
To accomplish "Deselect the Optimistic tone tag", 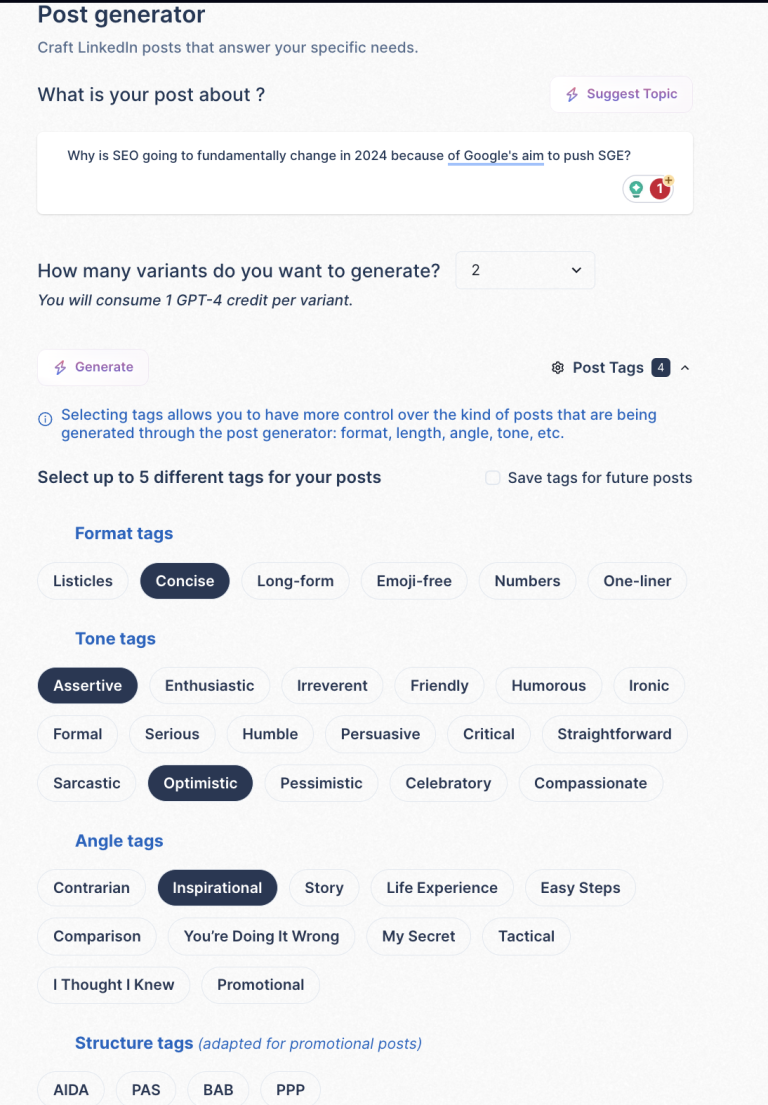I will (x=200, y=783).
